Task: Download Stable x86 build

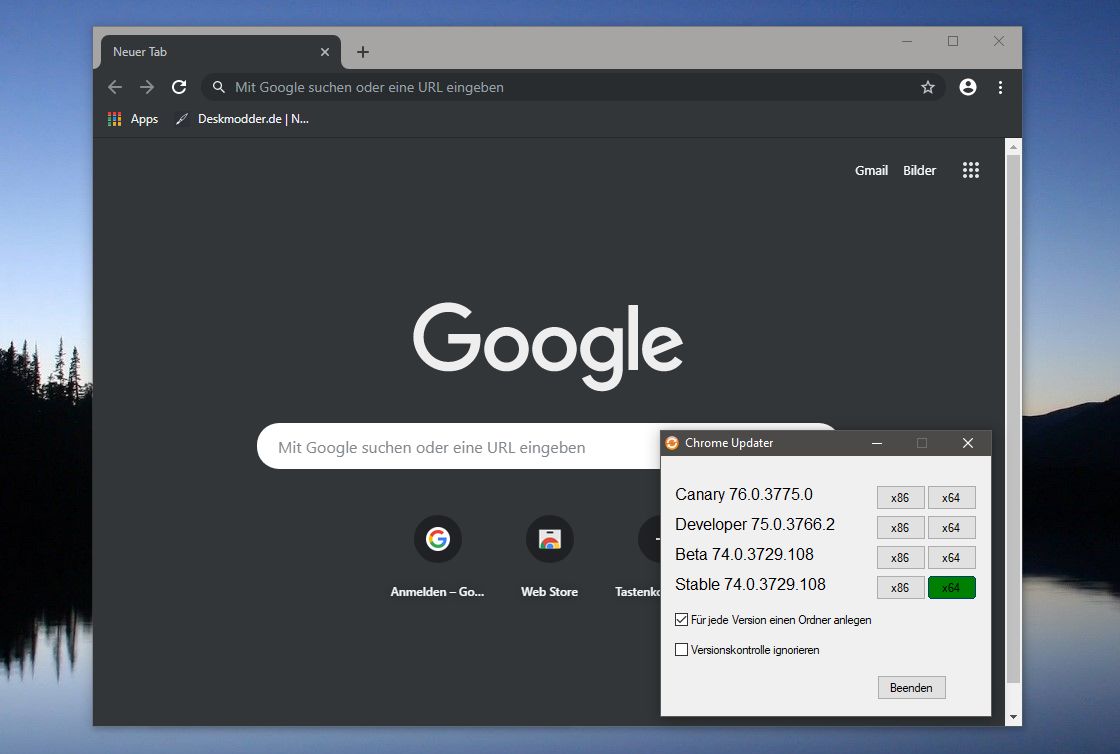Action: 900,588
